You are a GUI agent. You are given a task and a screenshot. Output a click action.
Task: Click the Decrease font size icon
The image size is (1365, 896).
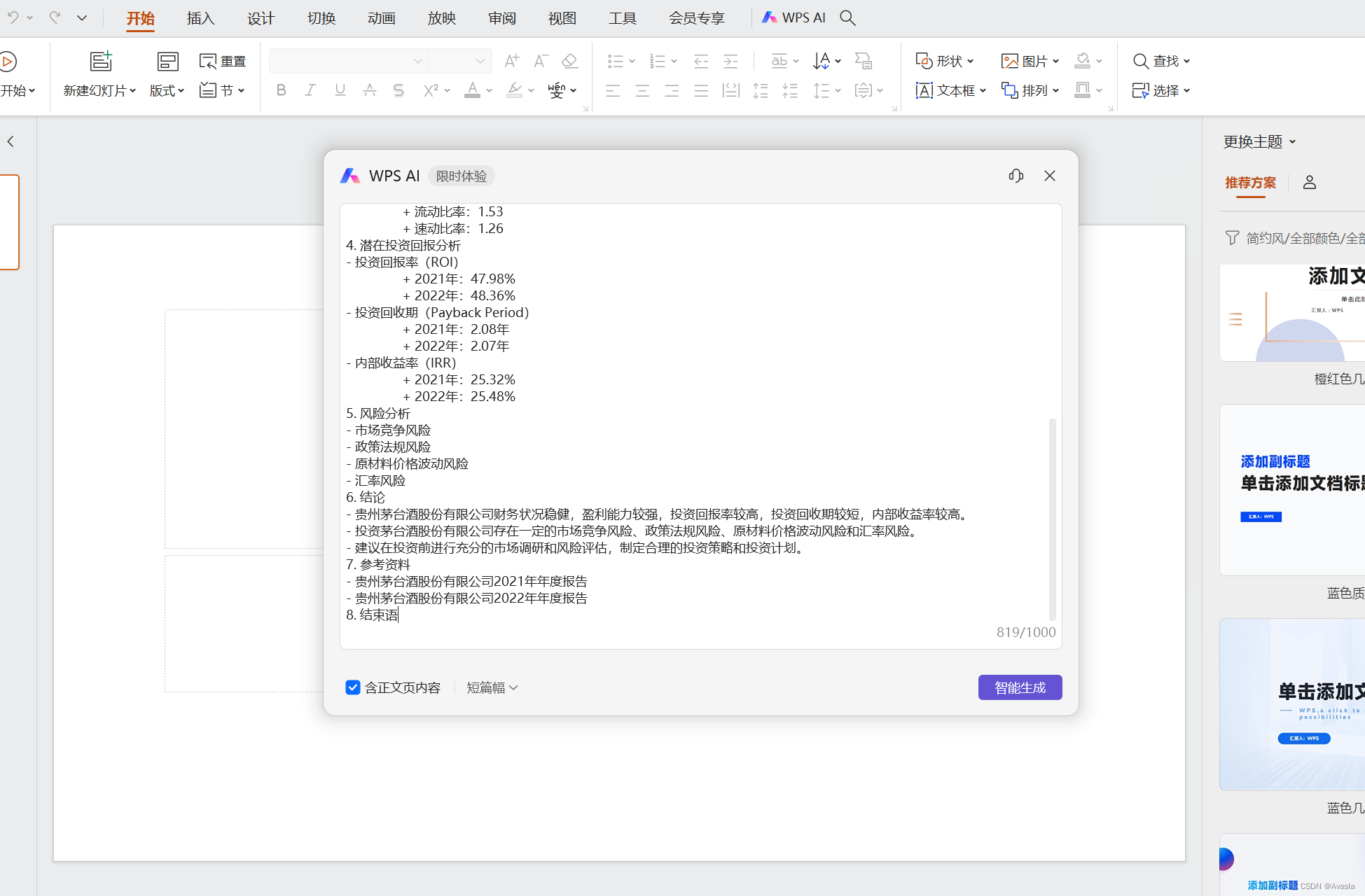click(x=540, y=61)
